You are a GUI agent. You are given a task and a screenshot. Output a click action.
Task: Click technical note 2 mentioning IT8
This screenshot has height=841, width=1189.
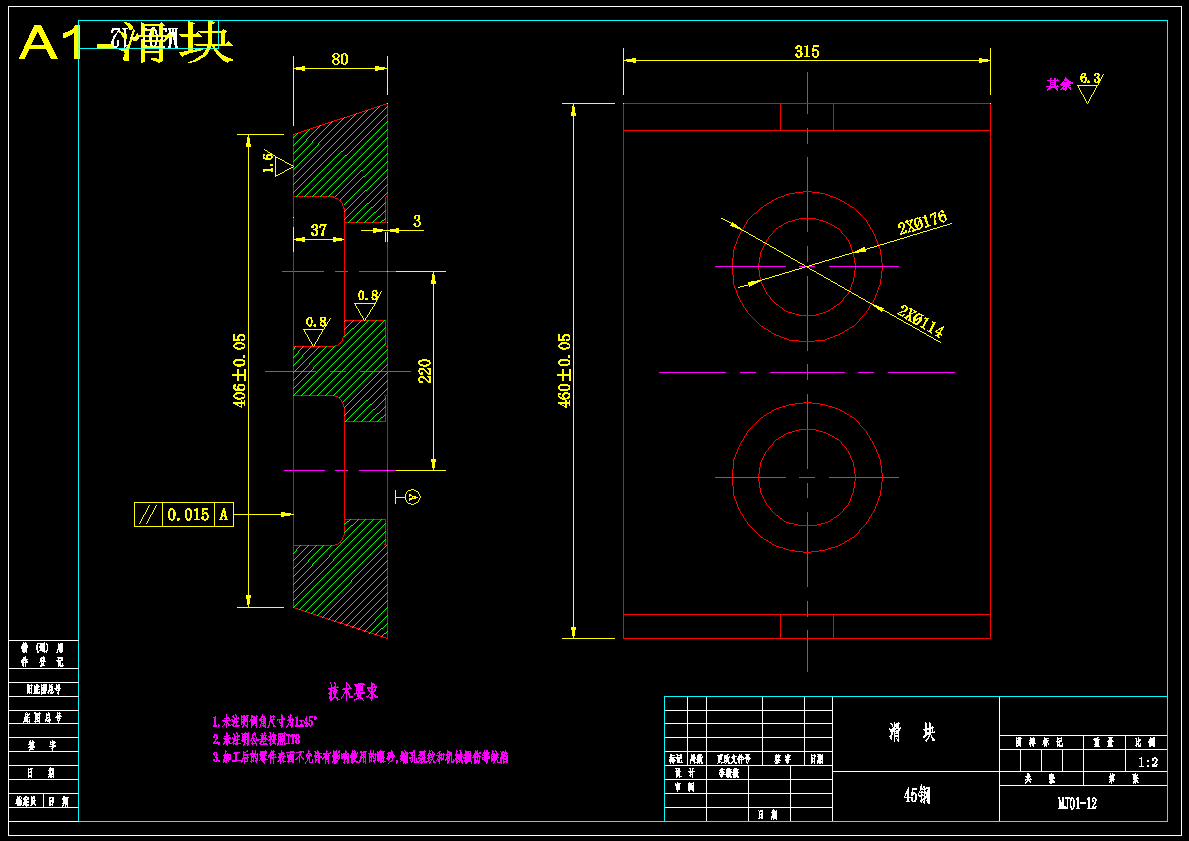pos(256,739)
